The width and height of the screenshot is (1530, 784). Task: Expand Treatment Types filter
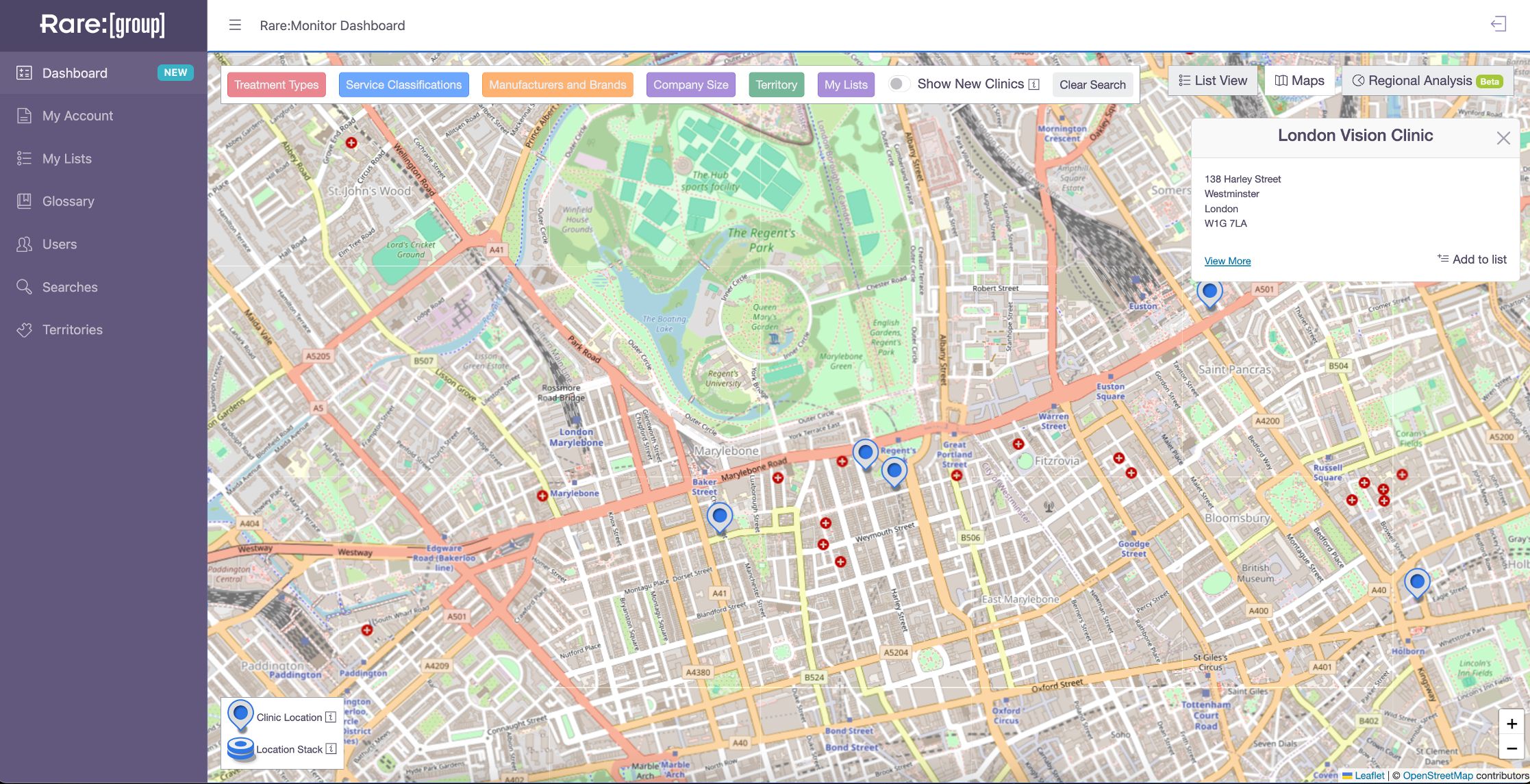tap(277, 85)
